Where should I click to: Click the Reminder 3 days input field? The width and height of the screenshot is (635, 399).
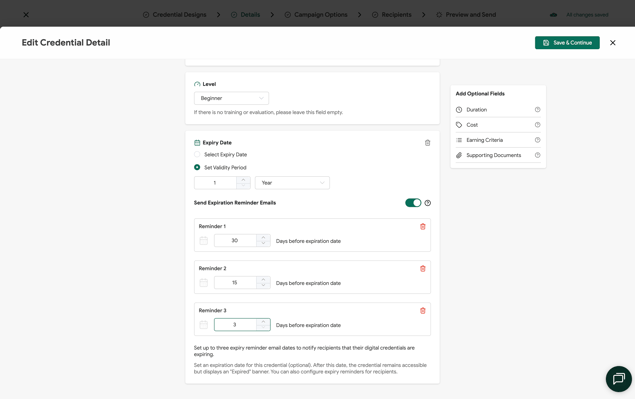(235, 324)
